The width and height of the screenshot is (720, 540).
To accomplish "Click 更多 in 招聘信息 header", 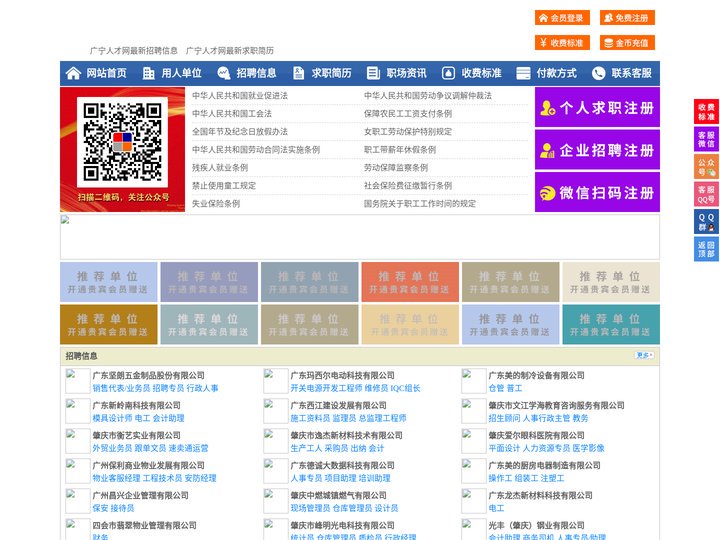I will [645, 355].
